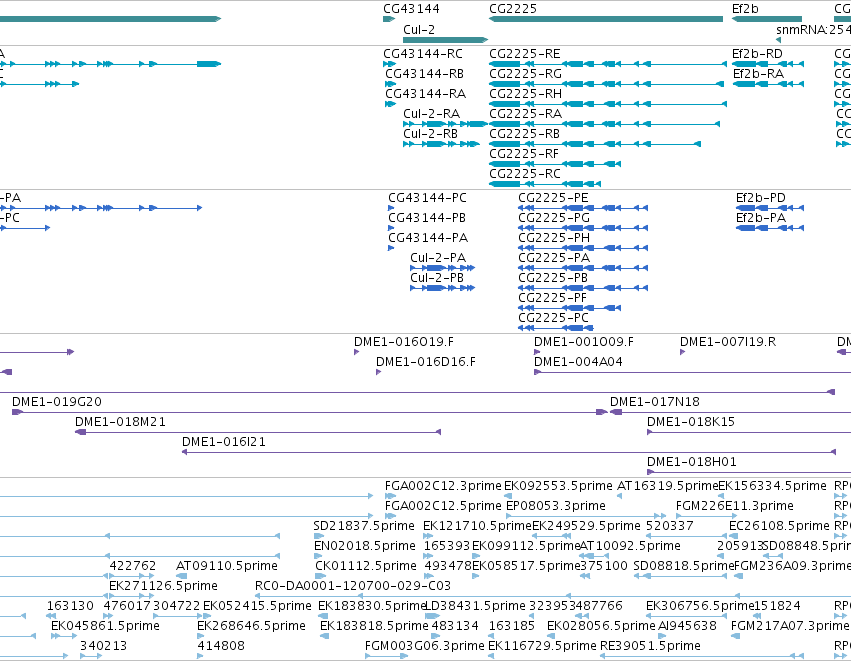Click protein CG43144-PA label
This screenshot has height=661, width=851.
click(x=428, y=238)
